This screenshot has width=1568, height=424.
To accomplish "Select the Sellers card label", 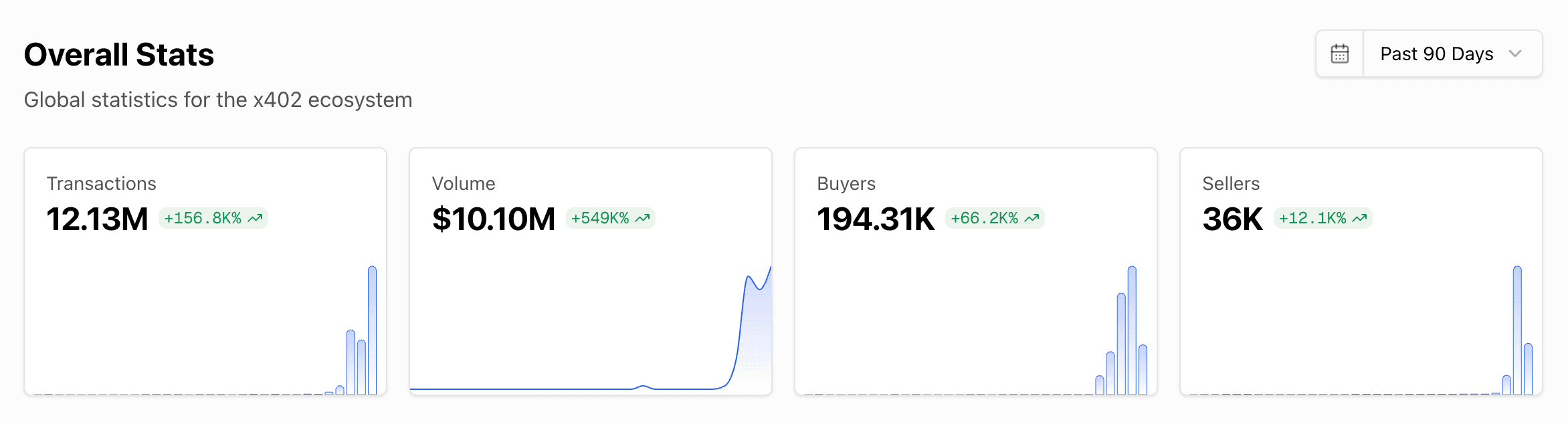I will tap(1231, 183).
